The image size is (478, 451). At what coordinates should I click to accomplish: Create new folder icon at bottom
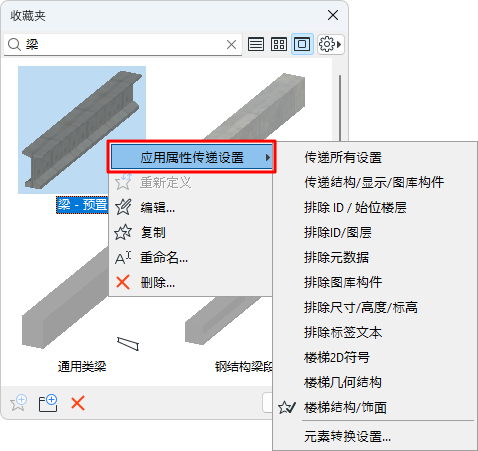48,403
